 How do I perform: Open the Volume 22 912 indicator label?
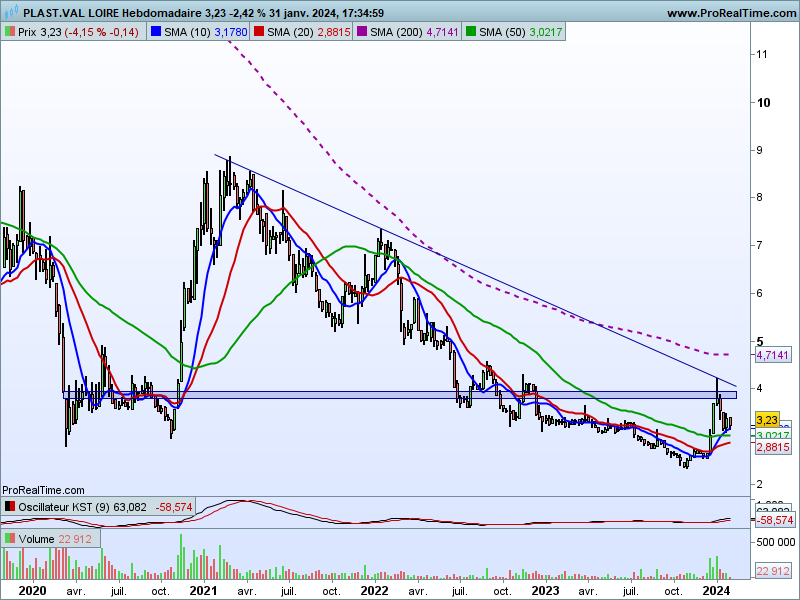[x=55, y=539]
